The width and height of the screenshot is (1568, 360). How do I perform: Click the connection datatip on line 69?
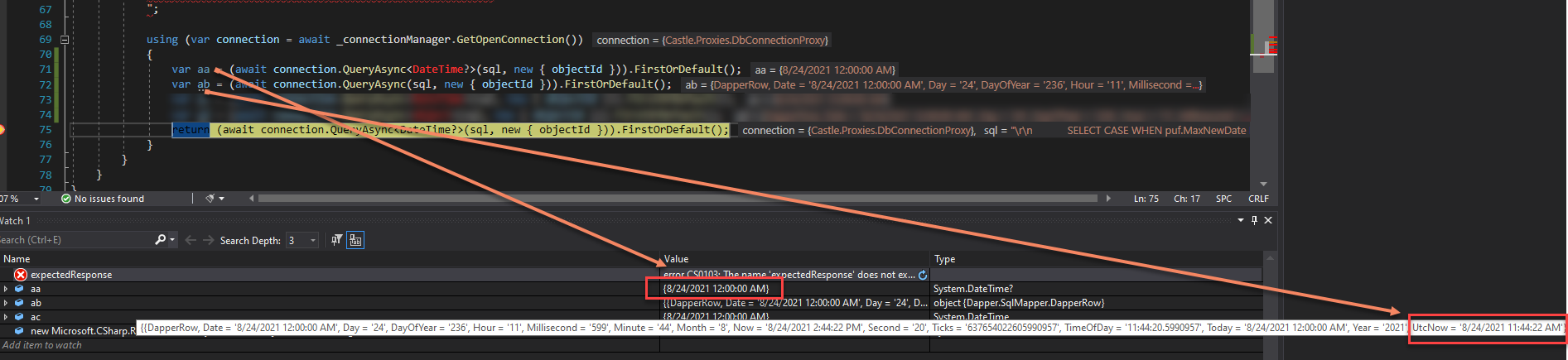(x=712, y=40)
